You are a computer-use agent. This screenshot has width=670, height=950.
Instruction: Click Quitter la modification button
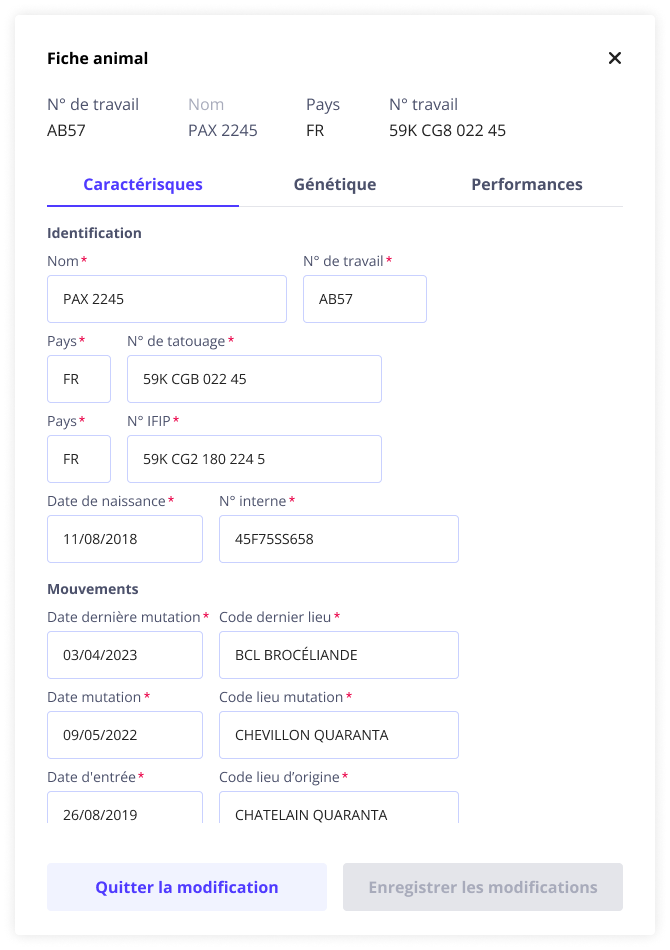click(187, 887)
